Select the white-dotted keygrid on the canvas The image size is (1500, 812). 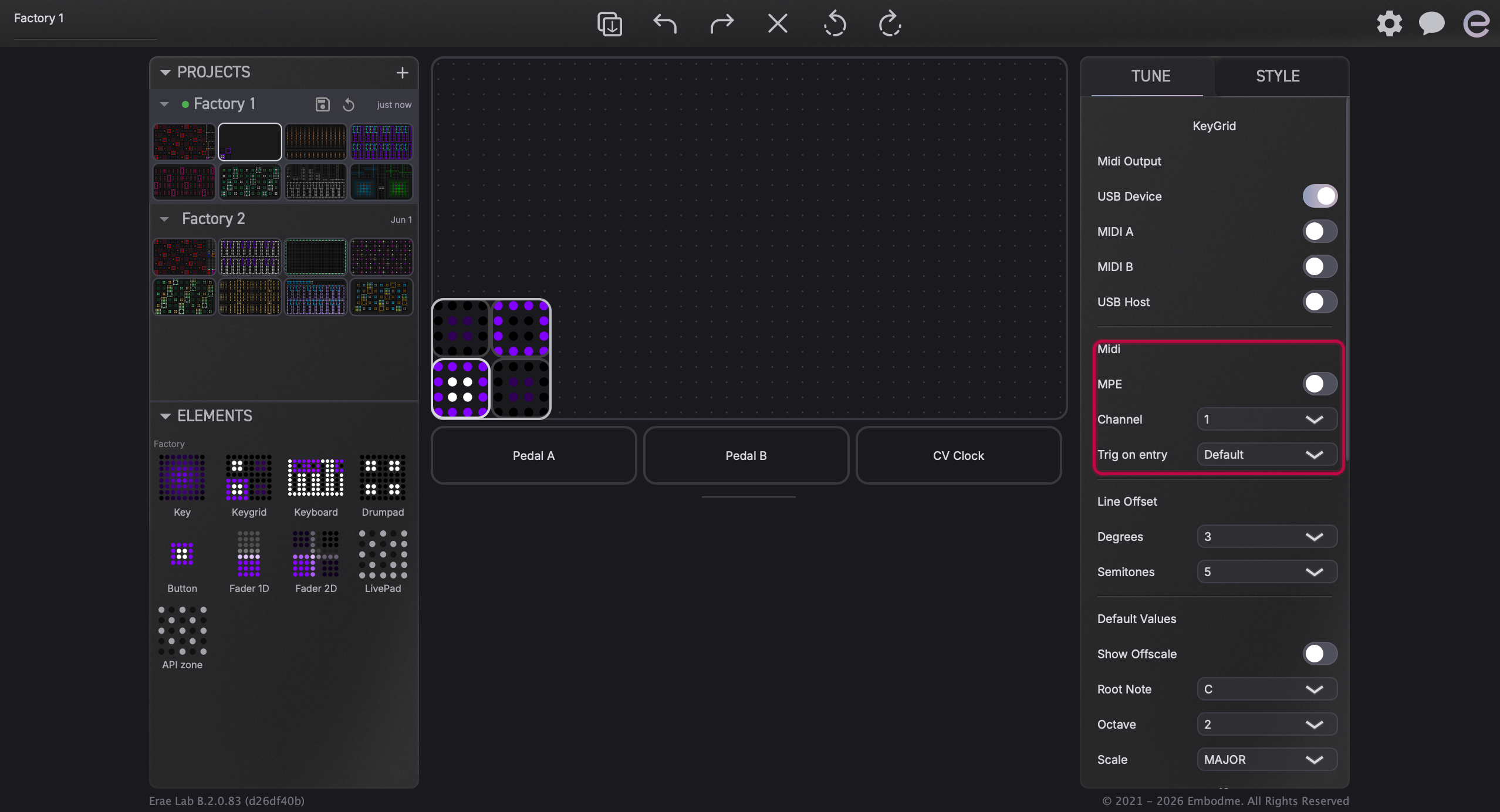pos(461,388)
